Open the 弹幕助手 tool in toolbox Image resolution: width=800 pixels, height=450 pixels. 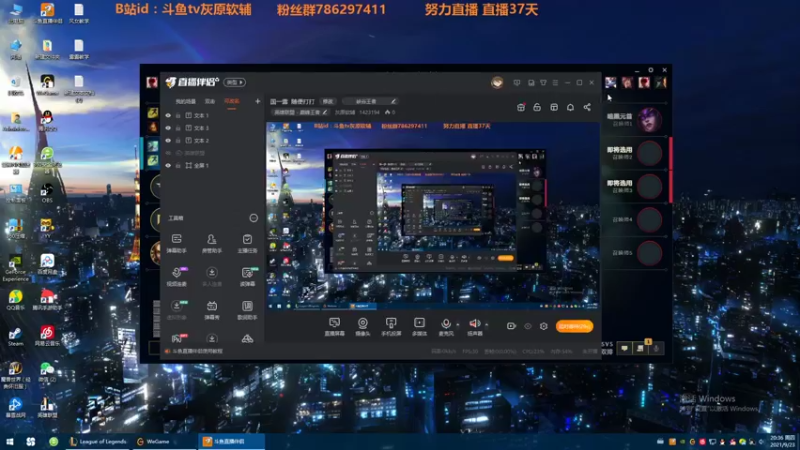point(177,243)
